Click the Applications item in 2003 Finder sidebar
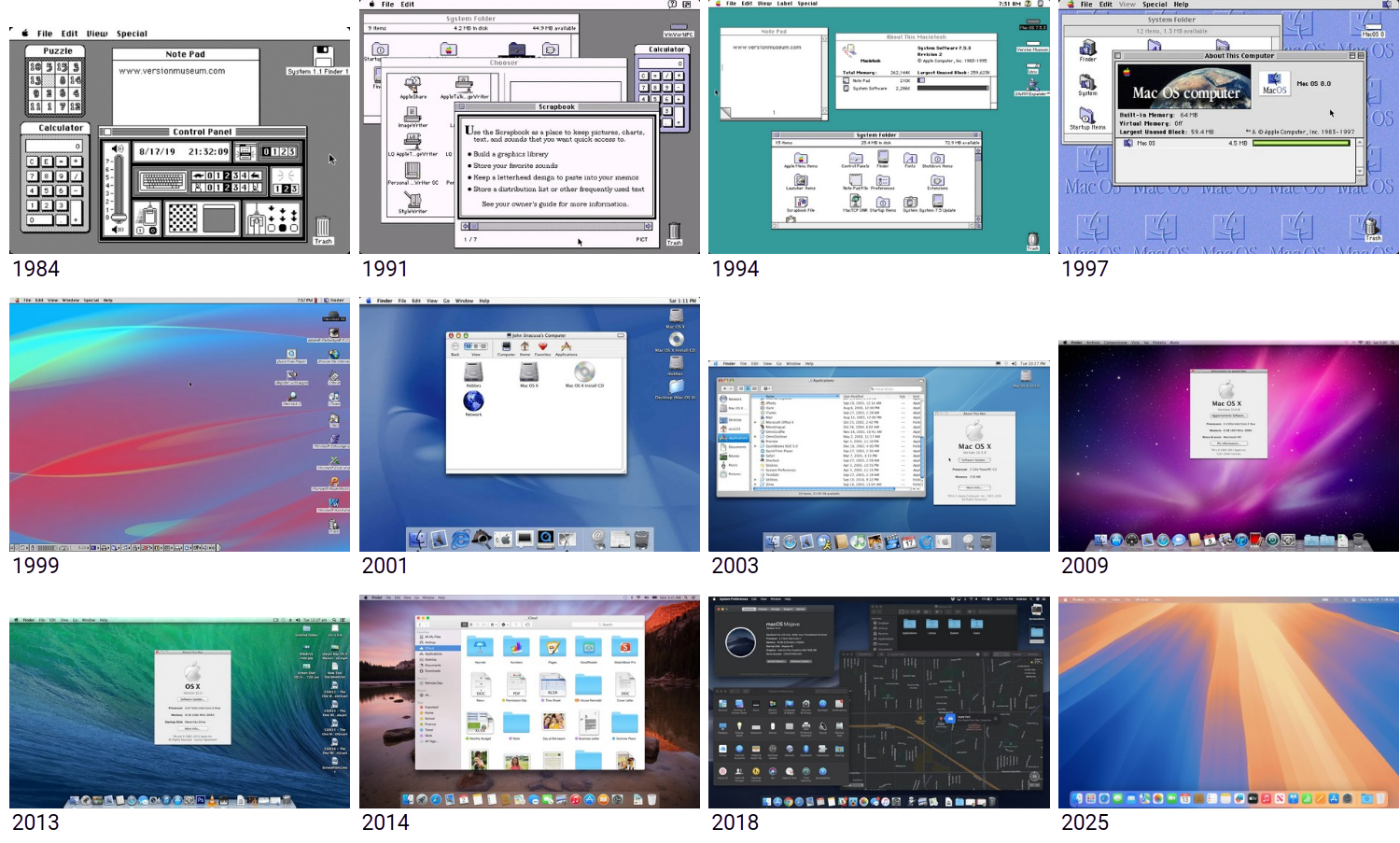Image resolution: width=1400 pixels, height=843 pixels. click(735, 438)
